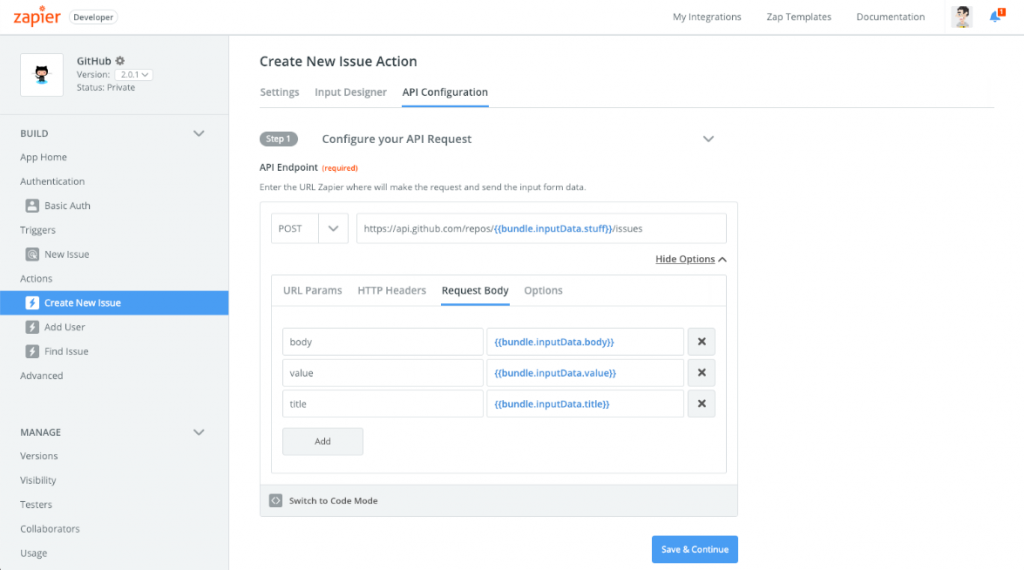Go to App Home
Screen dimensions: 1024x570
coord(43,157)
